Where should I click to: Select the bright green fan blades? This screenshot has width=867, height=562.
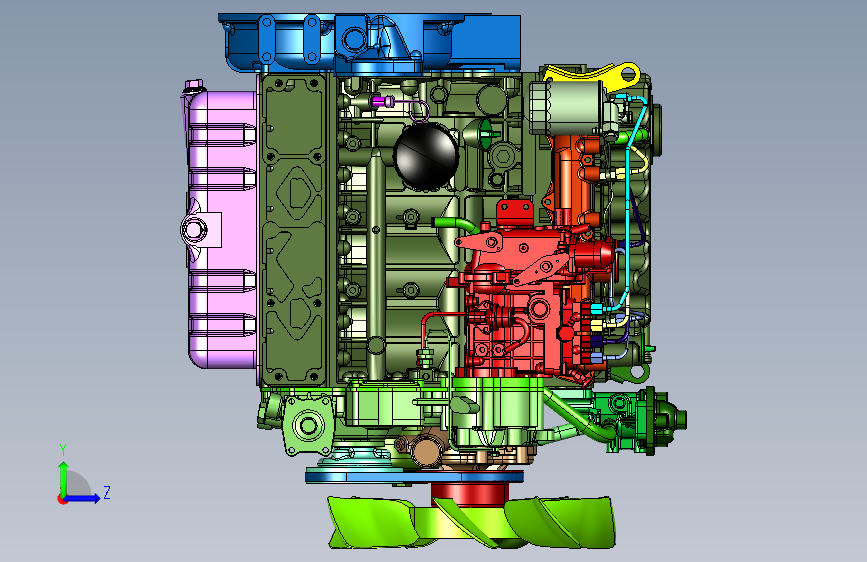coord(471,523)
